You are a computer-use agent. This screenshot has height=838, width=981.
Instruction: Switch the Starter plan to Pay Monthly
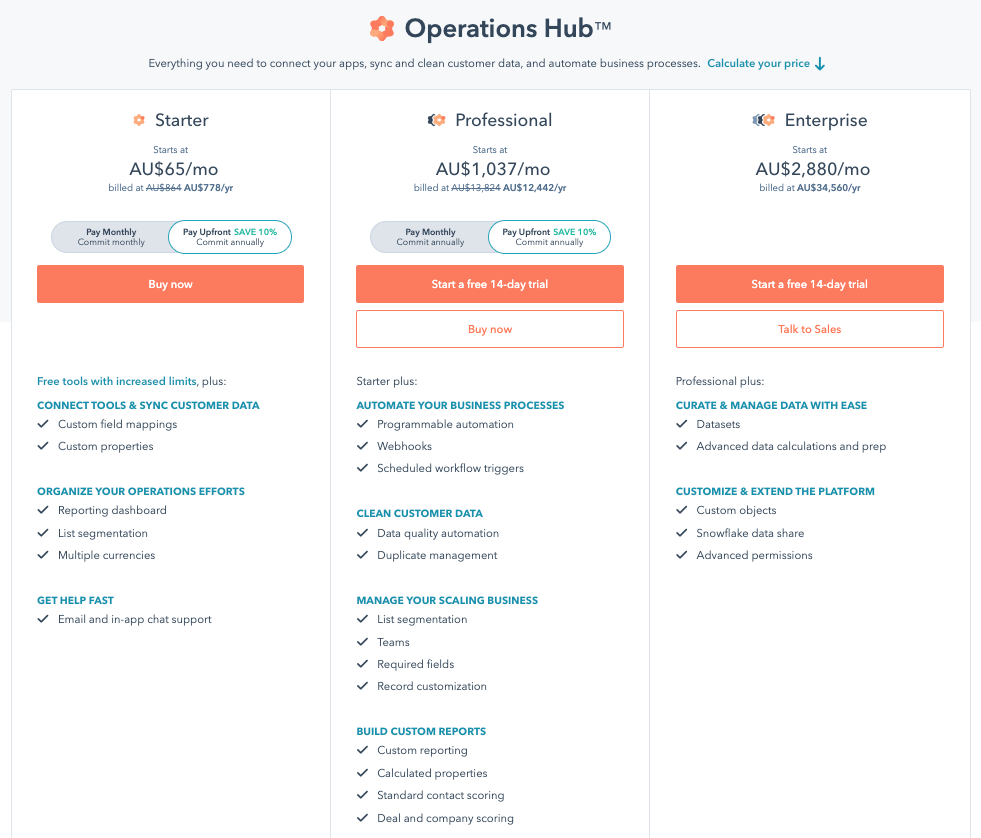click(110, 236)
